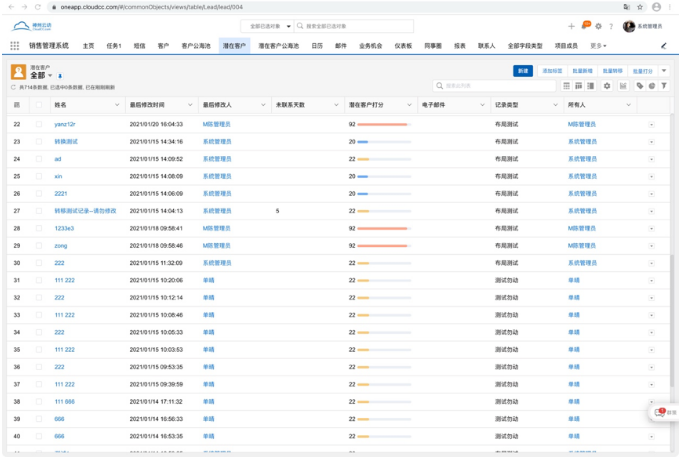Open list settings gear icon
This screenshot has height=460, width=679.
click(606, 86)
